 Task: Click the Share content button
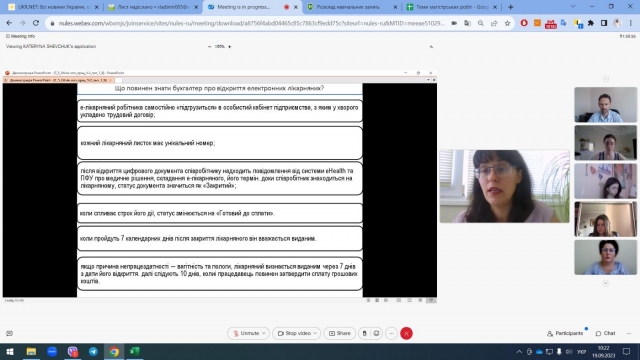tap(340, 333)
